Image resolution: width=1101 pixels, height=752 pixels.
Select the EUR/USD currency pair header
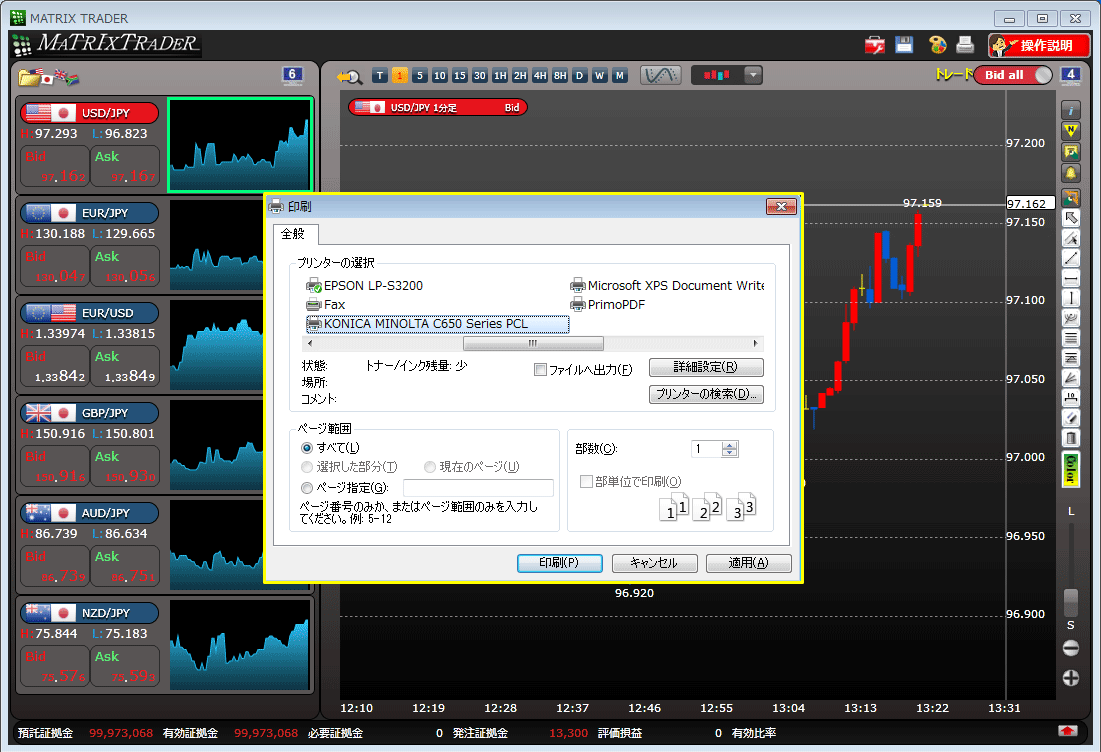[x=90, y=313]
